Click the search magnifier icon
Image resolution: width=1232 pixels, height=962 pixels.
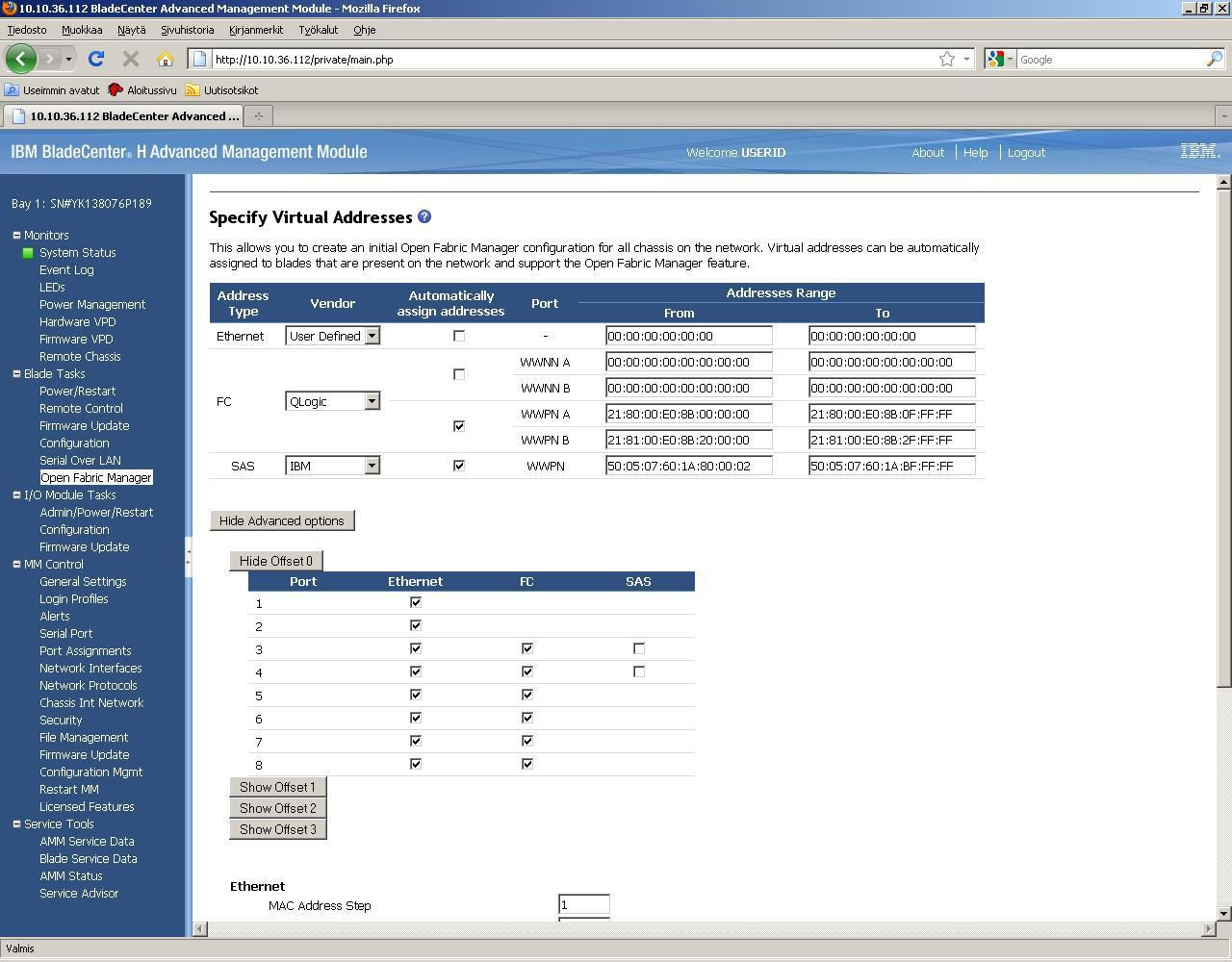pyautogui.click(x=1214, y=59)
